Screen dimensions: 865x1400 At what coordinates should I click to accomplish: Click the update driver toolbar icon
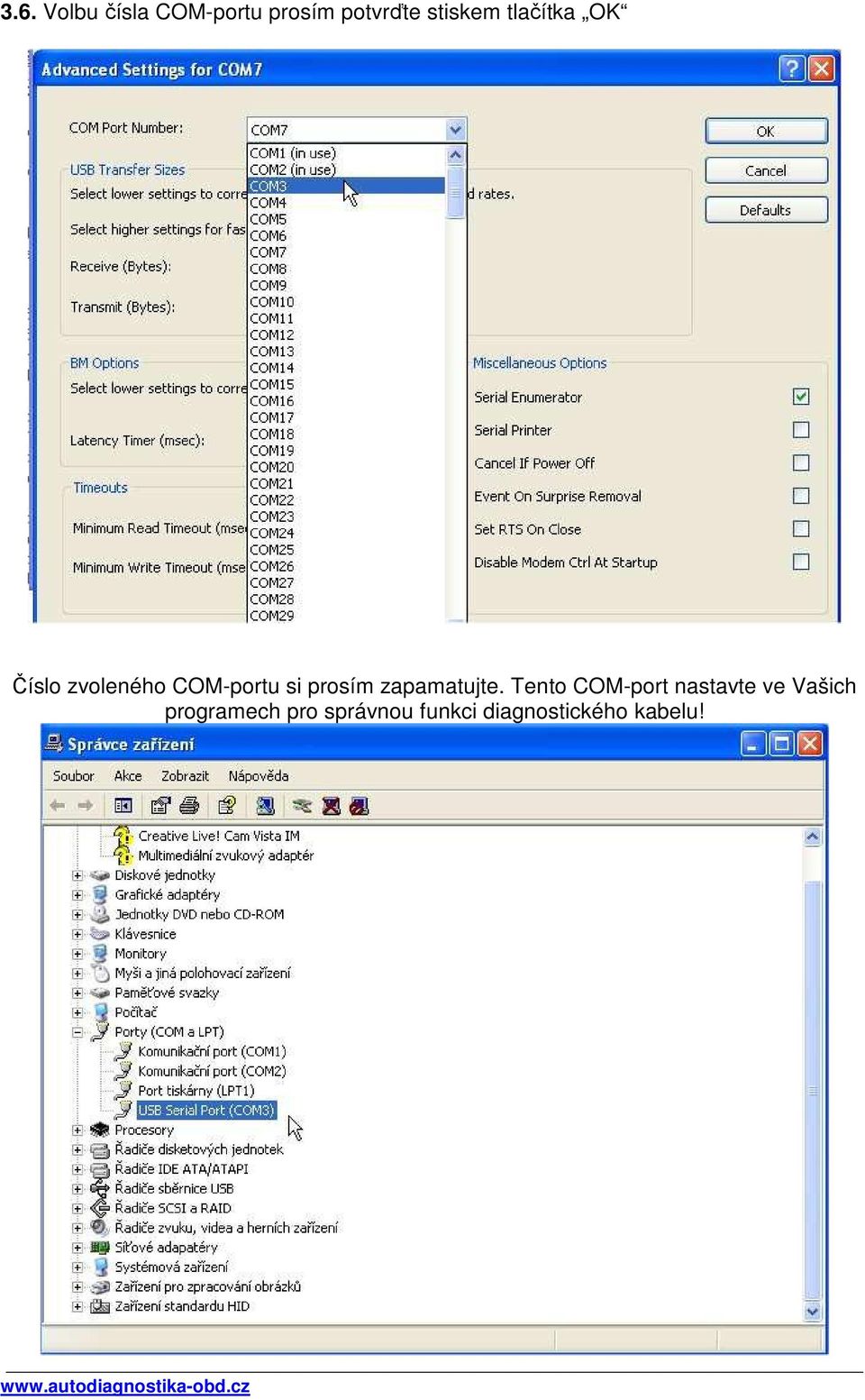[x=302, y=806]
